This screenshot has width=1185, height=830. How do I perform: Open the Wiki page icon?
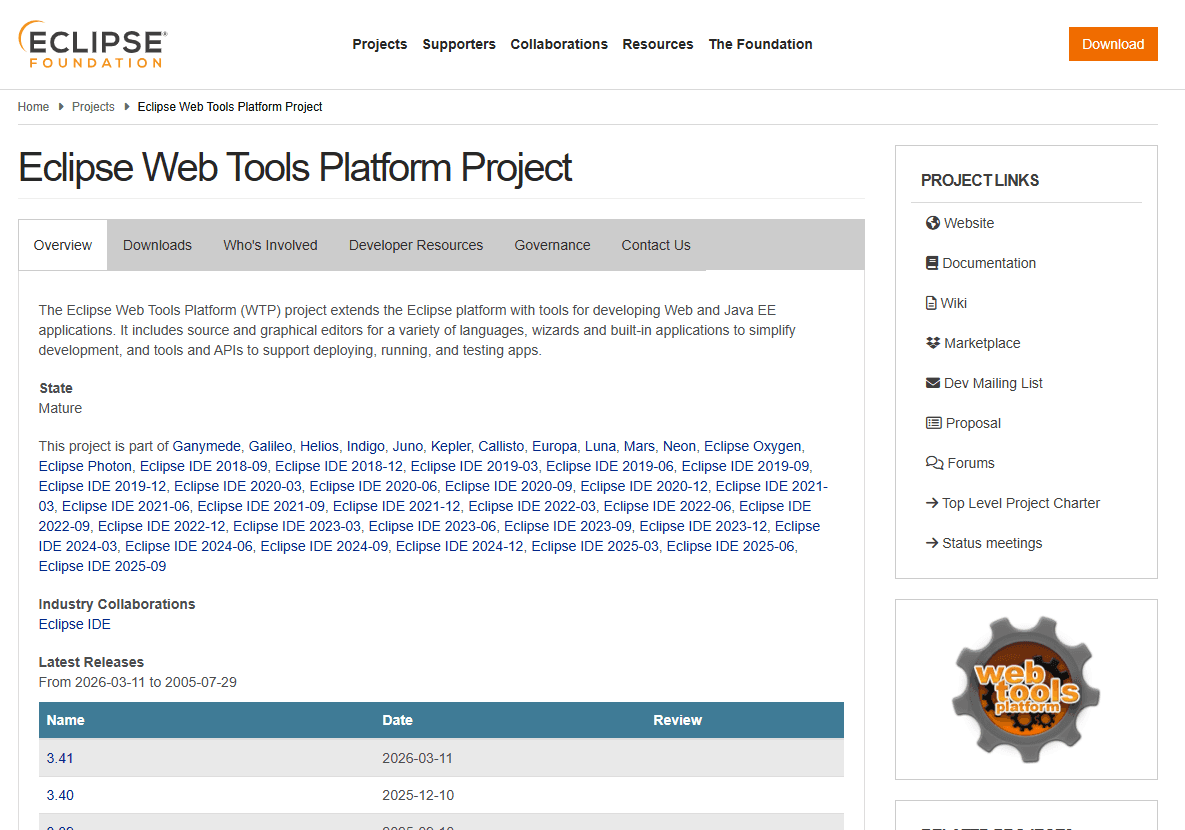pyautogui.click(x=932, y=303)
